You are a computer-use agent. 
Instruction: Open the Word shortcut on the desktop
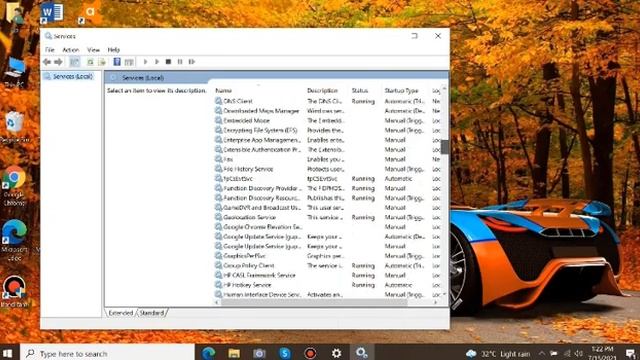(x=51, y=13)
